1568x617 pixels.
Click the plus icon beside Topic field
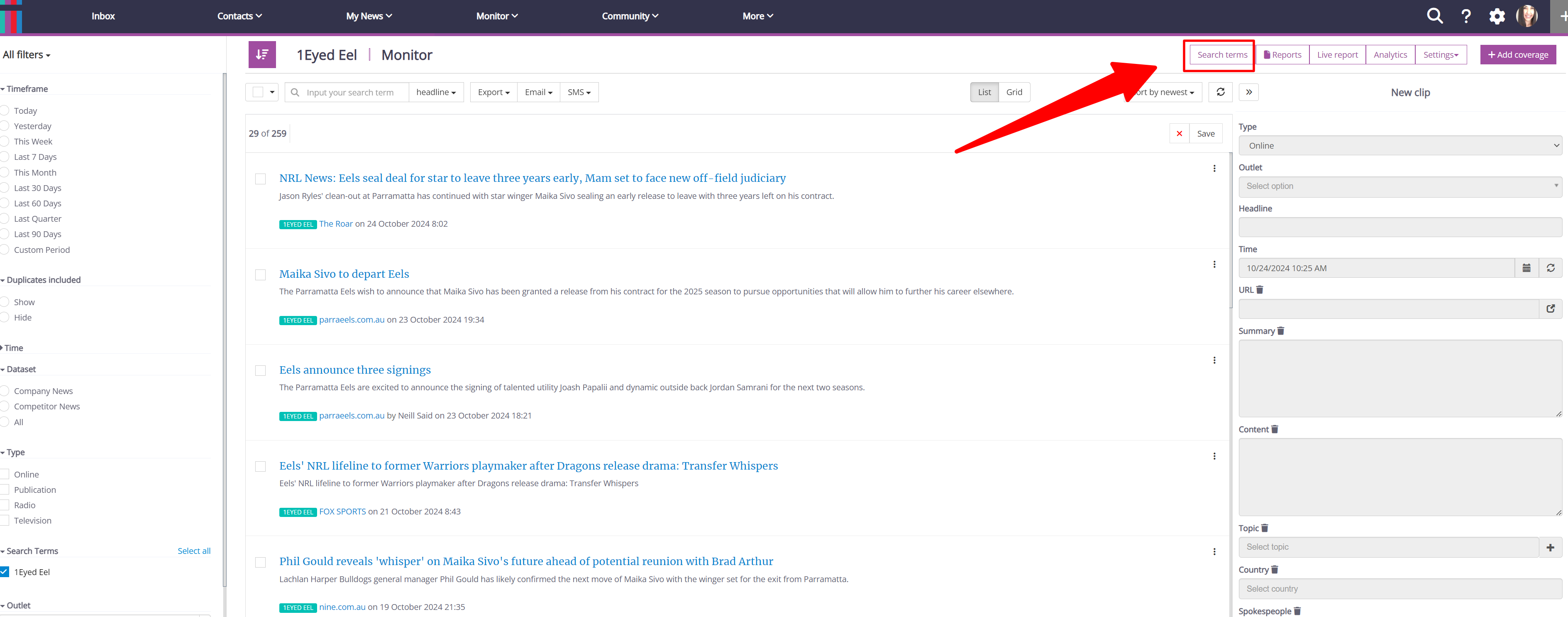1550,548
